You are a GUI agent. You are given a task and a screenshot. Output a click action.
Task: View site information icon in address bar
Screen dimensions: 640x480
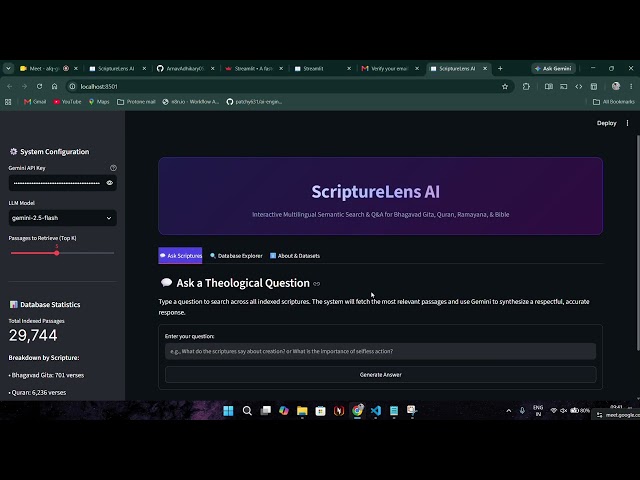point(73,87)
